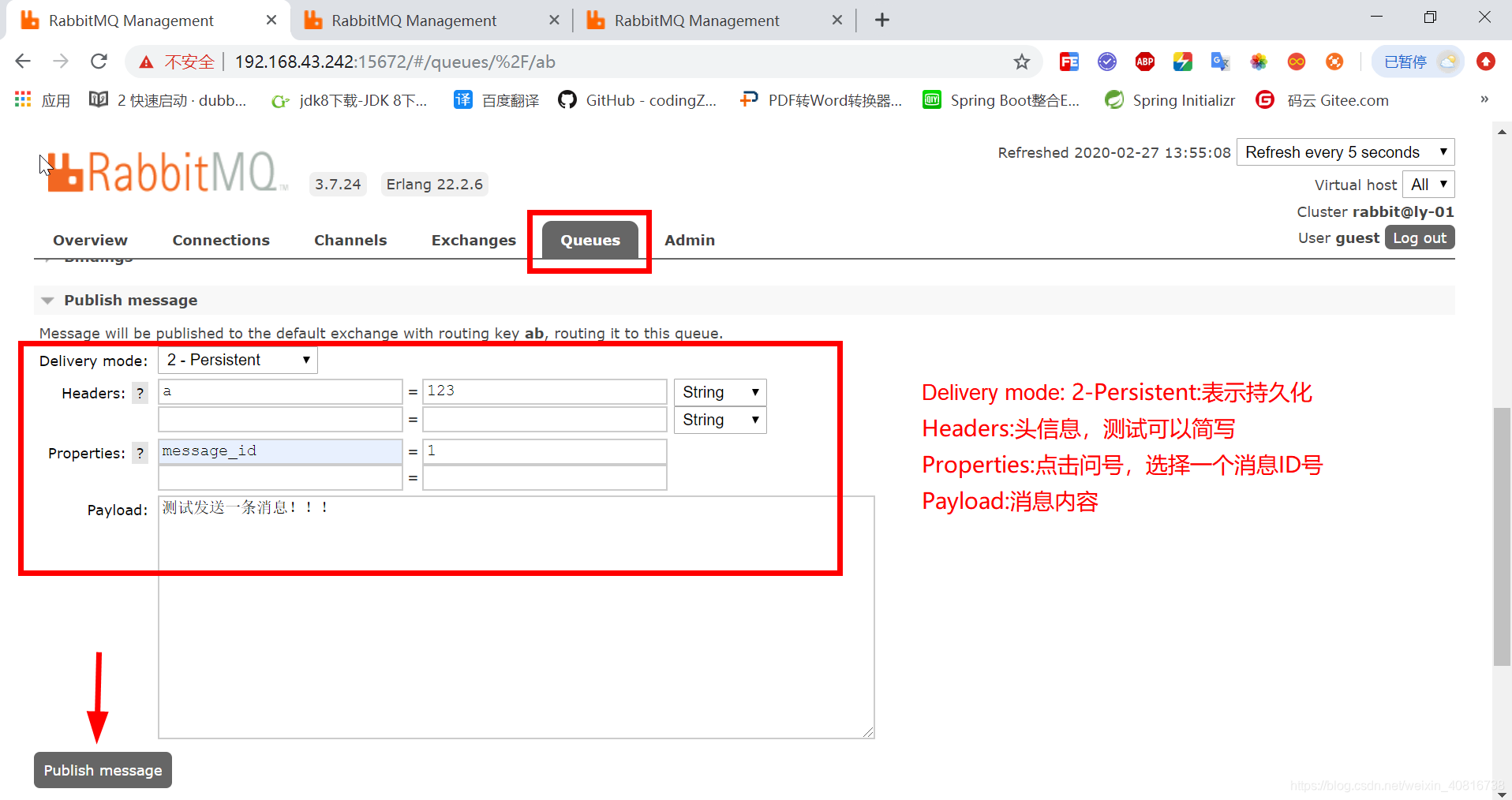Close the third RabbitMQ Management tab
The width and height of the screenshot is (1512, 800).
[837, 20]
